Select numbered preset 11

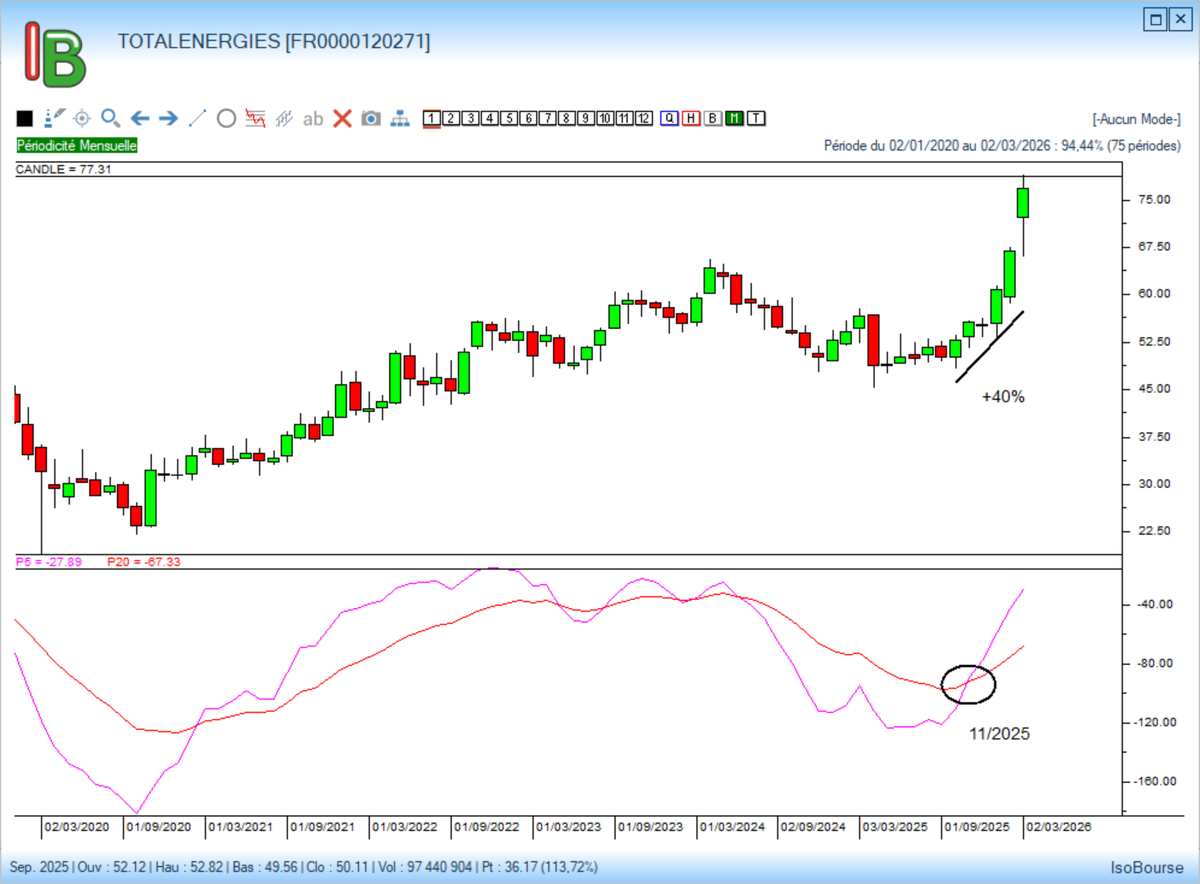pyautogui.click(x=624, y=119)
